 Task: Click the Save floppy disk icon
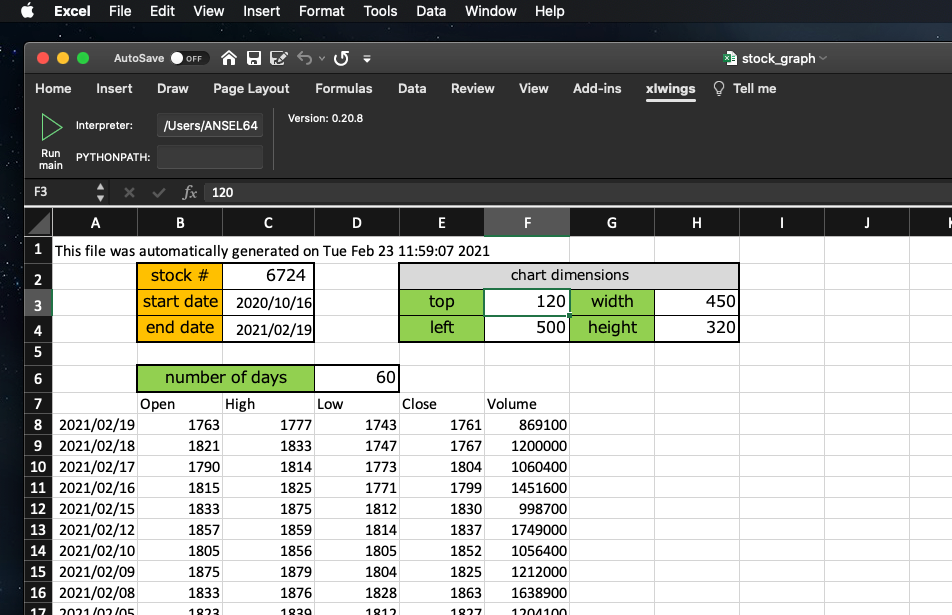click(x=254, y=58)
